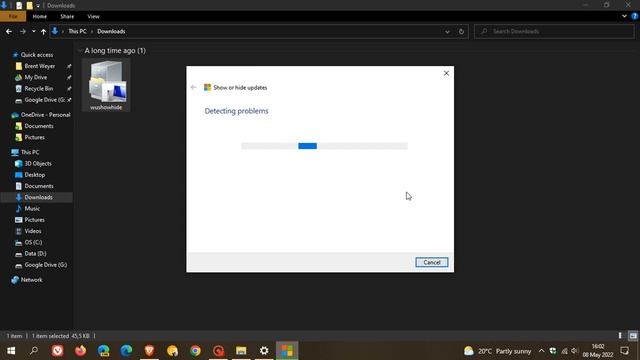Click Cancel in Show or hide updates dialog
Screen dimensions: 640x360
[431, 262]
